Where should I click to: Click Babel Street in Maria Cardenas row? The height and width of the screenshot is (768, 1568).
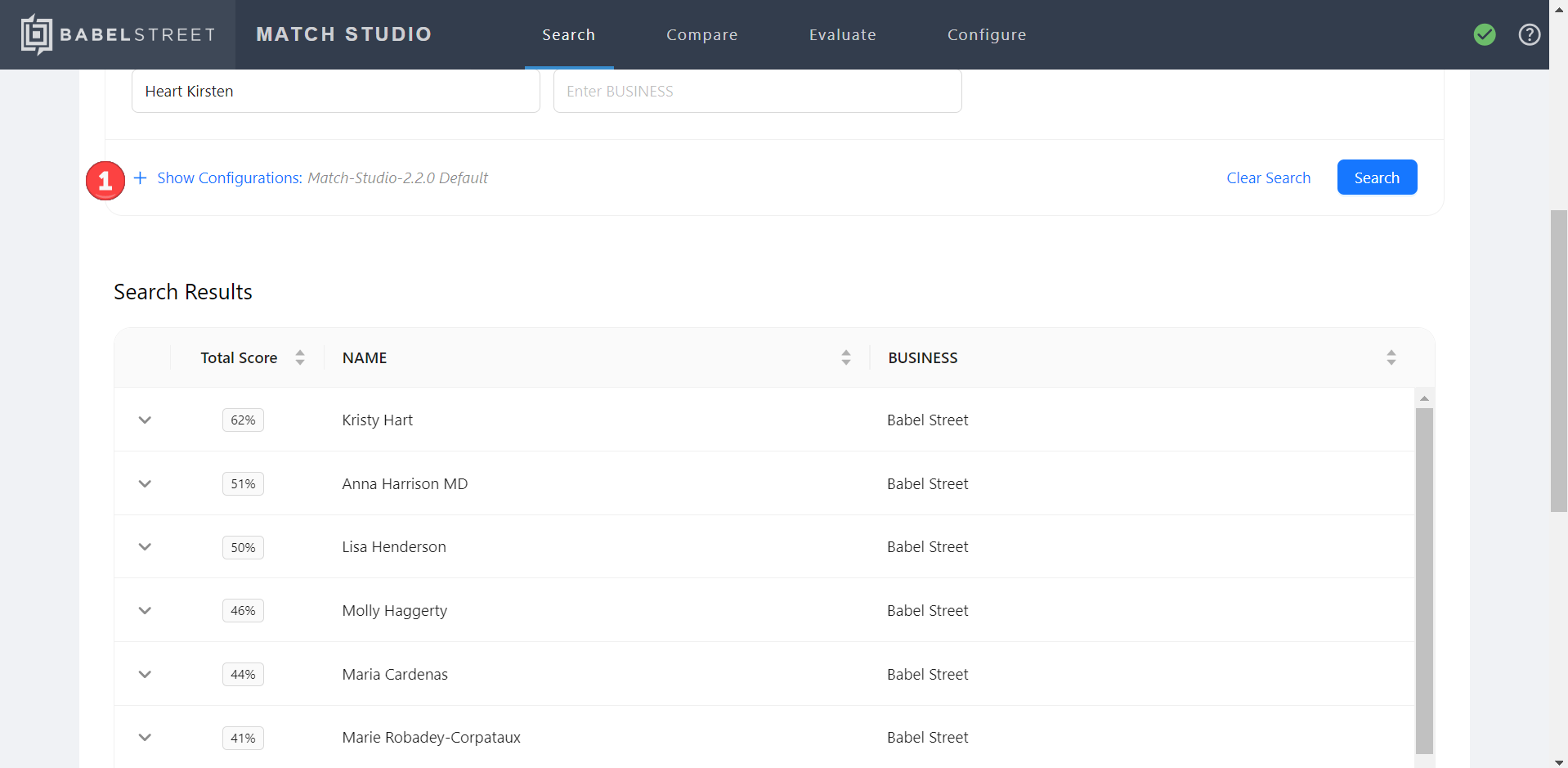point(928,674)
